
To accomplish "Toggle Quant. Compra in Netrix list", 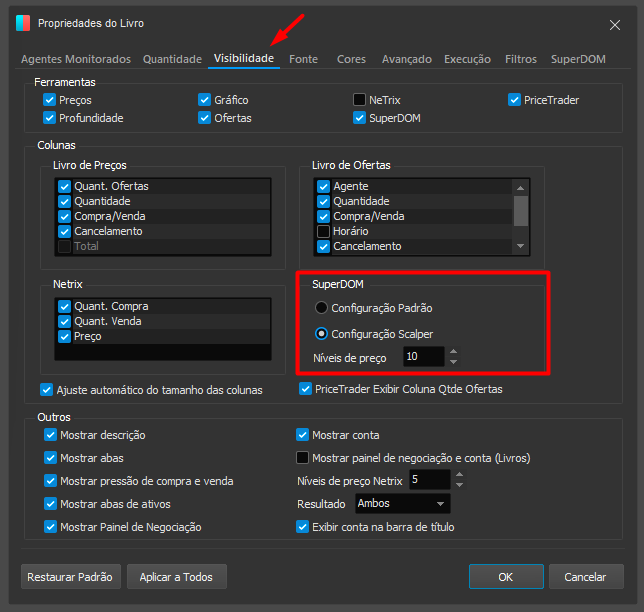I will tap(64, 306).
